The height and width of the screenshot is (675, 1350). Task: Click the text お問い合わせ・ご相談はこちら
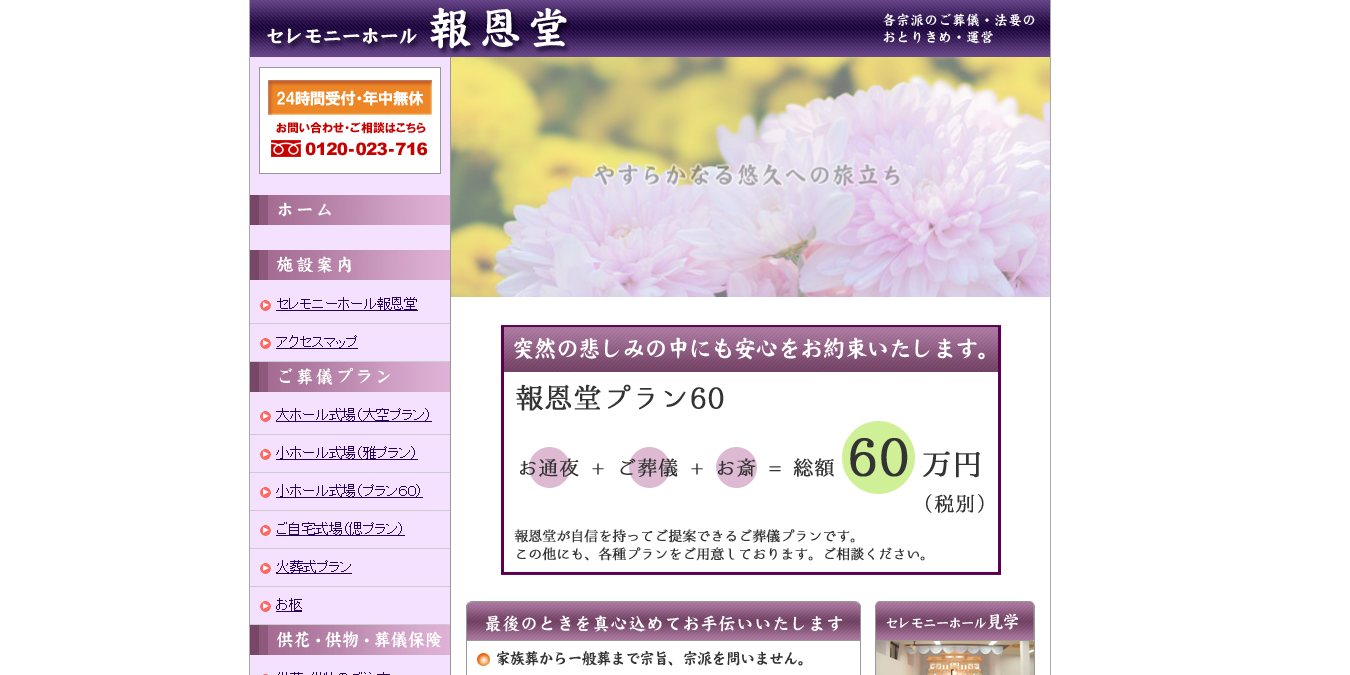pyautogui.click(x=350, y=128)
